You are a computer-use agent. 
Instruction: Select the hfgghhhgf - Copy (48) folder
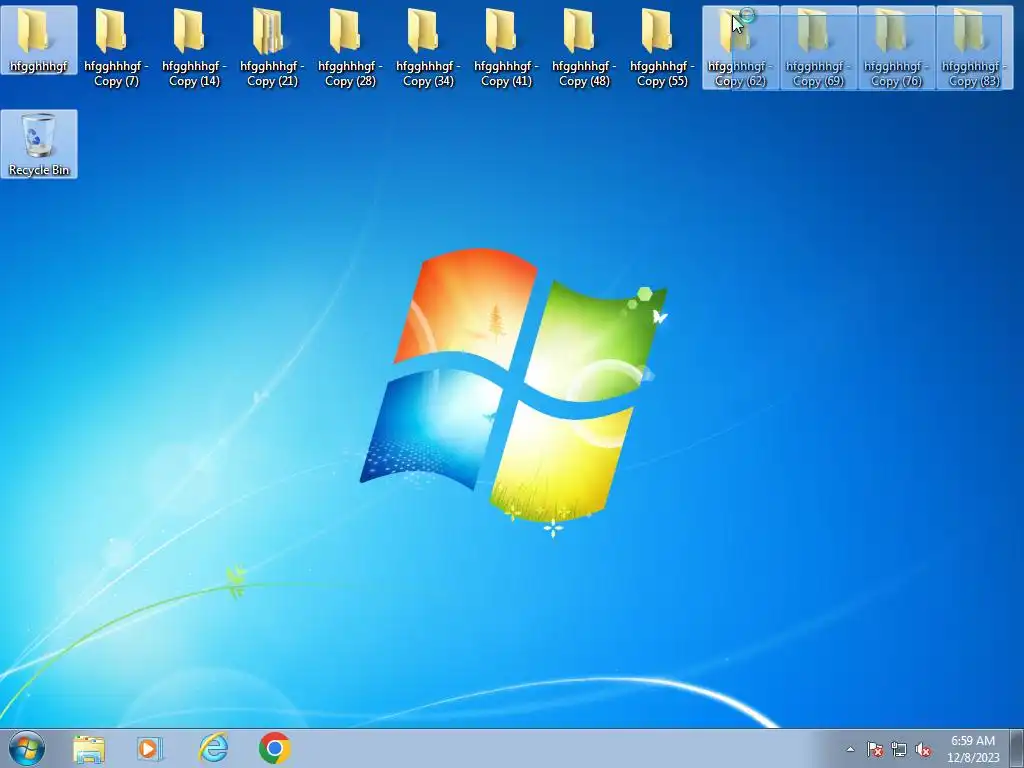[584, 47]
